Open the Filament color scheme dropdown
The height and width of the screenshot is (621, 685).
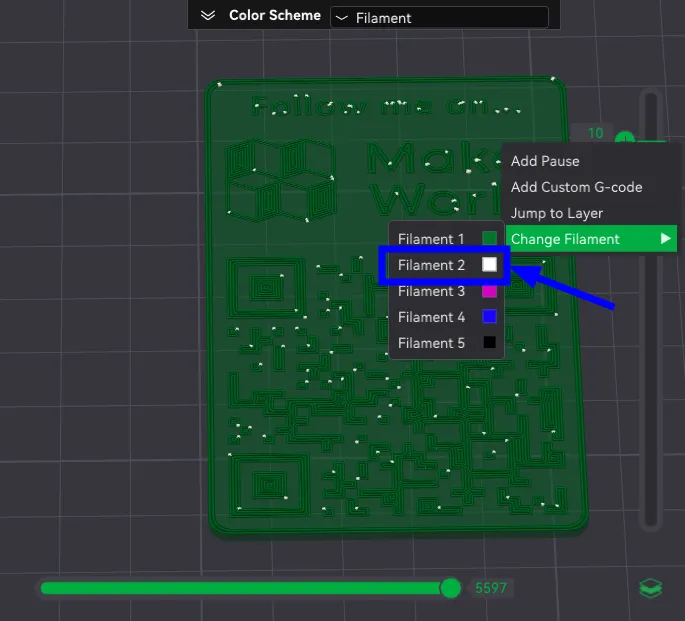pyautogui.click(x=439, y=18)
